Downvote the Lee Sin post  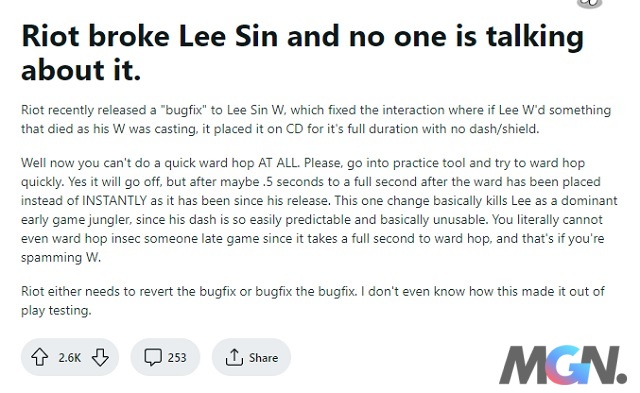tap(100, 357)
